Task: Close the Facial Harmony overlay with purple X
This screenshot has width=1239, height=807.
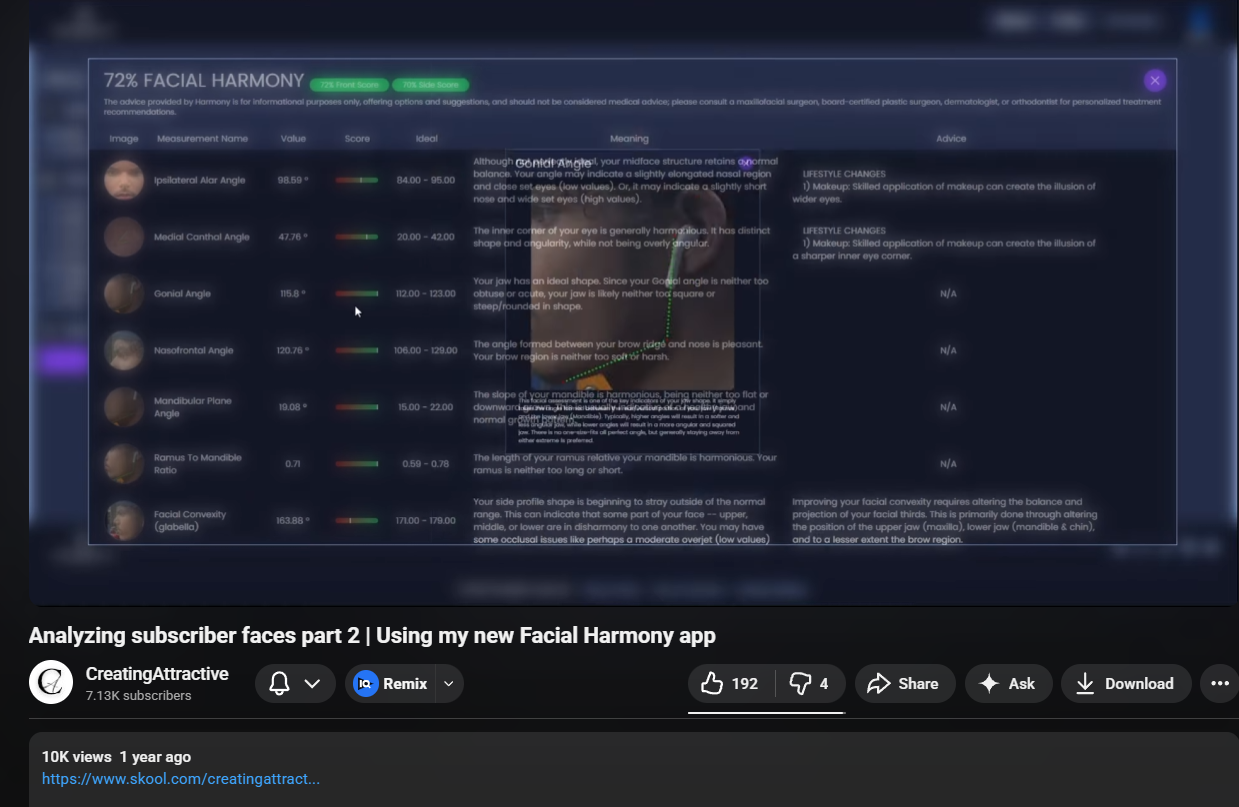Action: (x=1155, y=81)
